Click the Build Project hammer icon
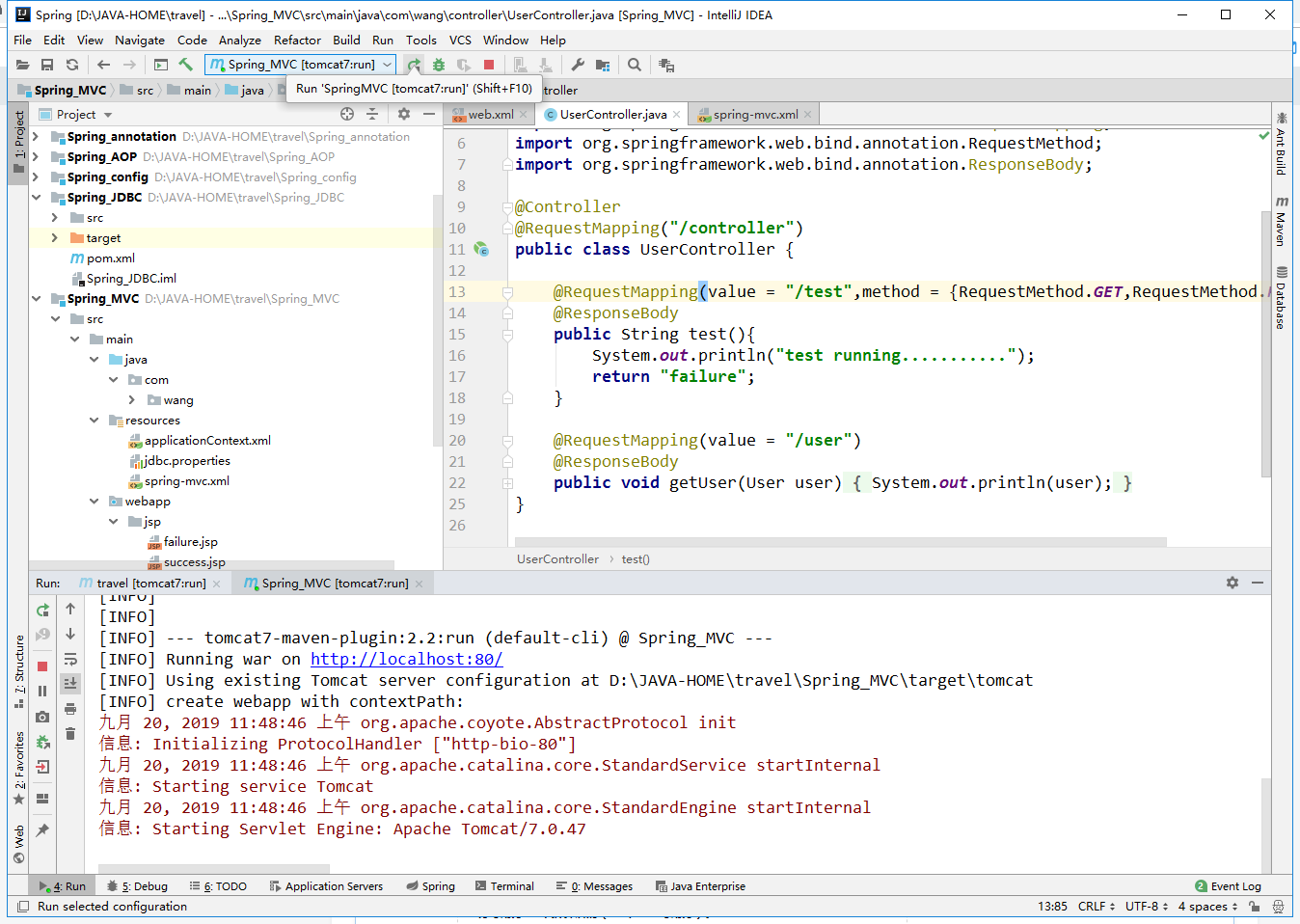The image size is (1300, 924). pos(186,65)
